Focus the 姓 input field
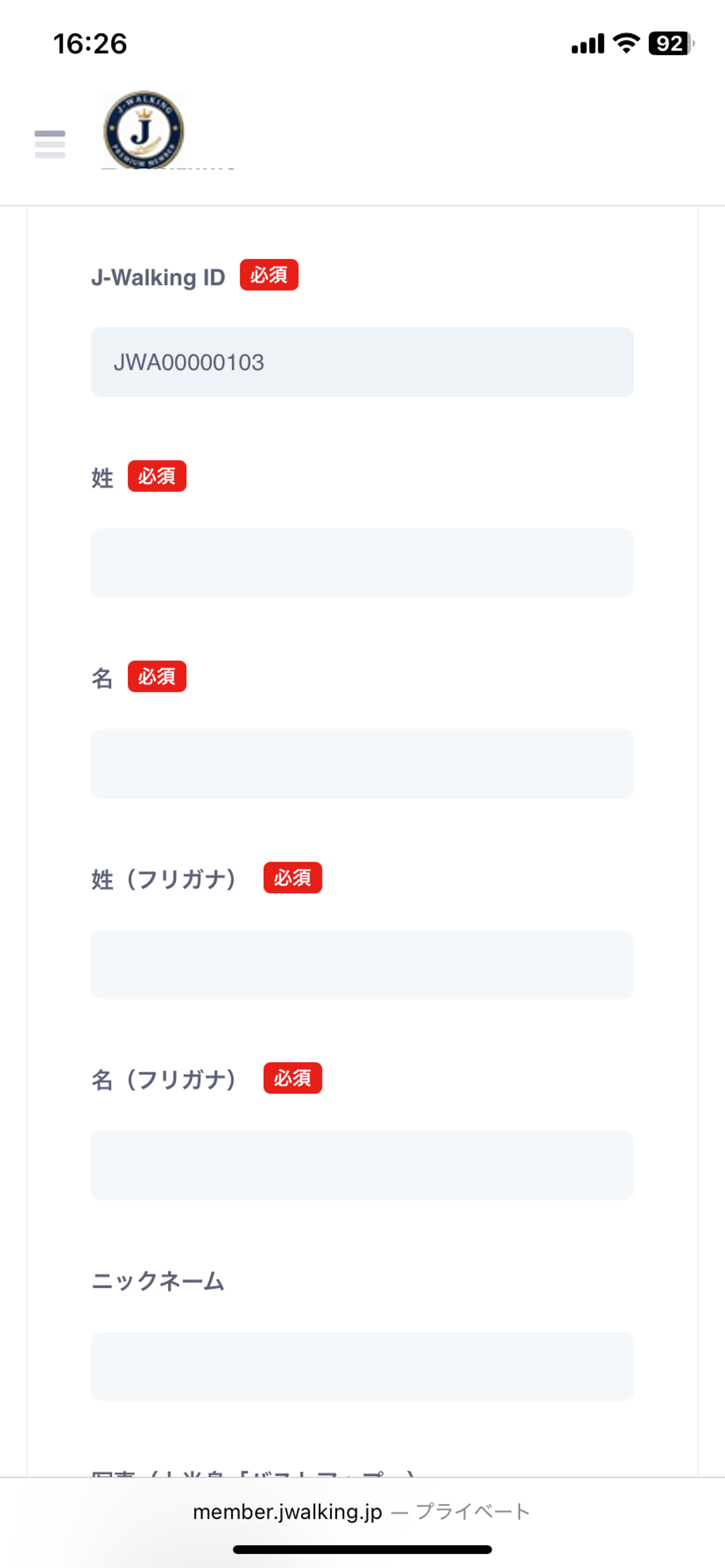 (362, 563)
